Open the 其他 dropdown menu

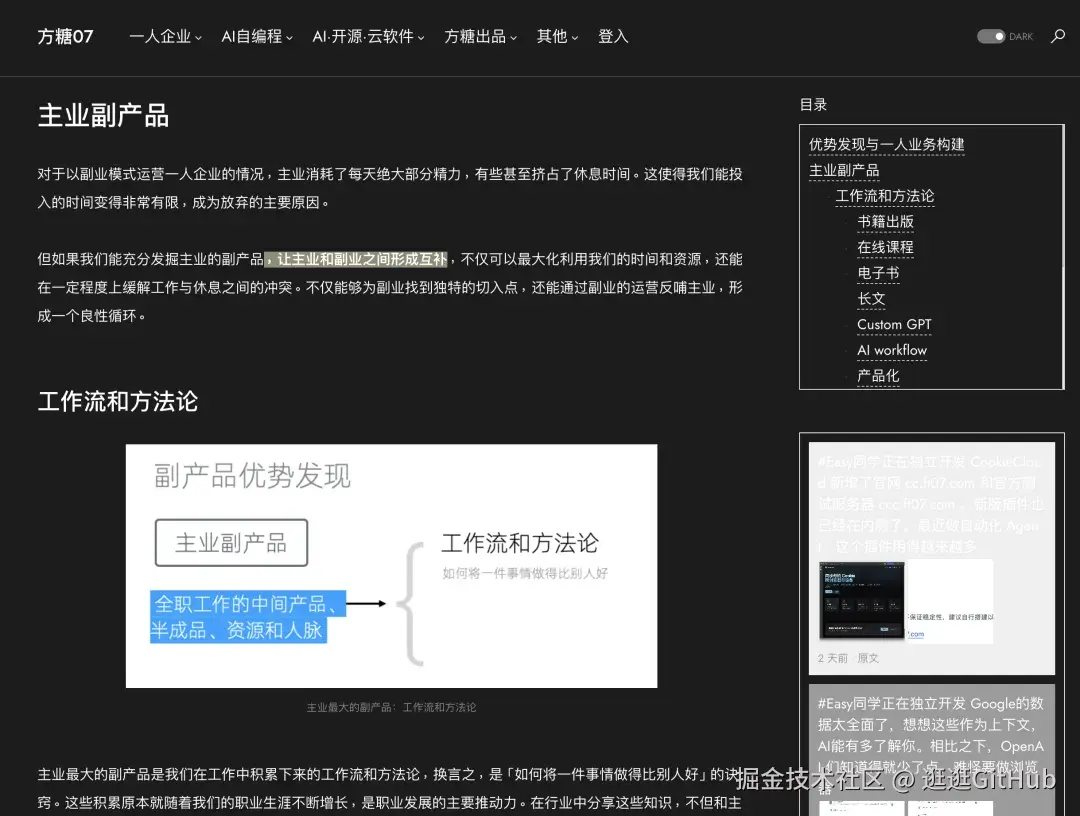click(x=557, y=36)
